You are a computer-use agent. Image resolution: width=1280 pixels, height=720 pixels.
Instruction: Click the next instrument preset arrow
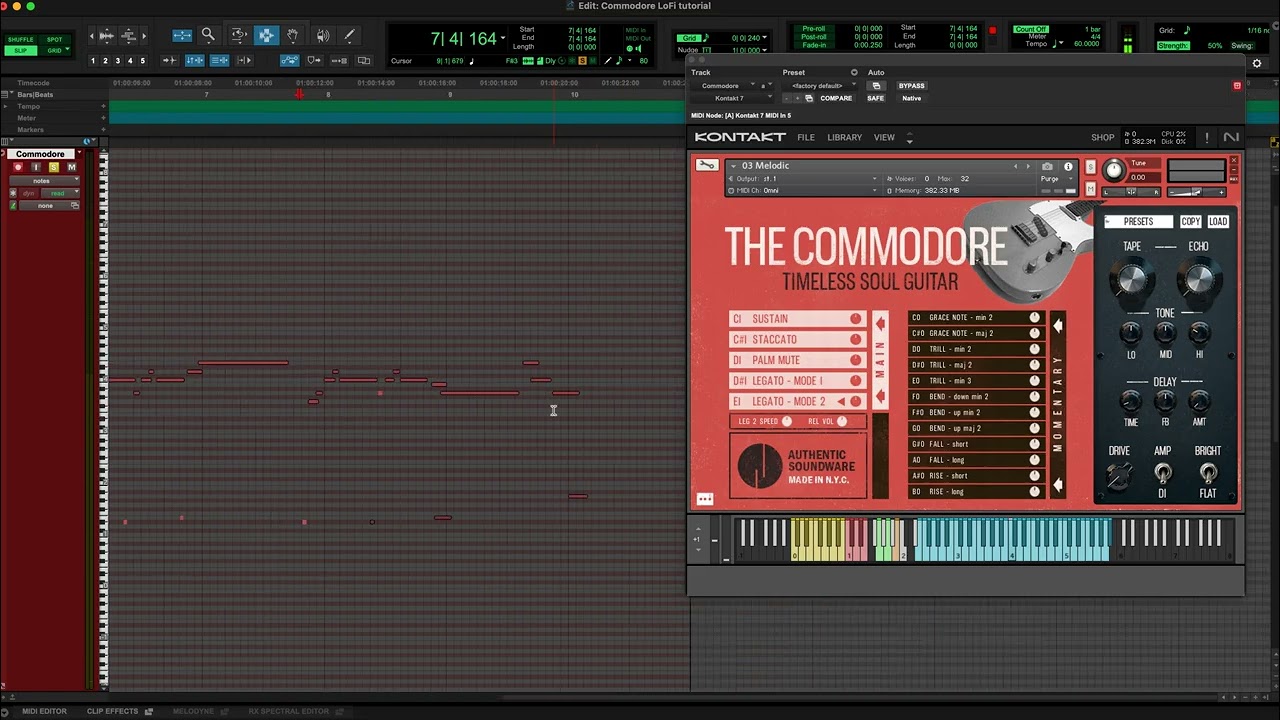tap(1027, 166)
